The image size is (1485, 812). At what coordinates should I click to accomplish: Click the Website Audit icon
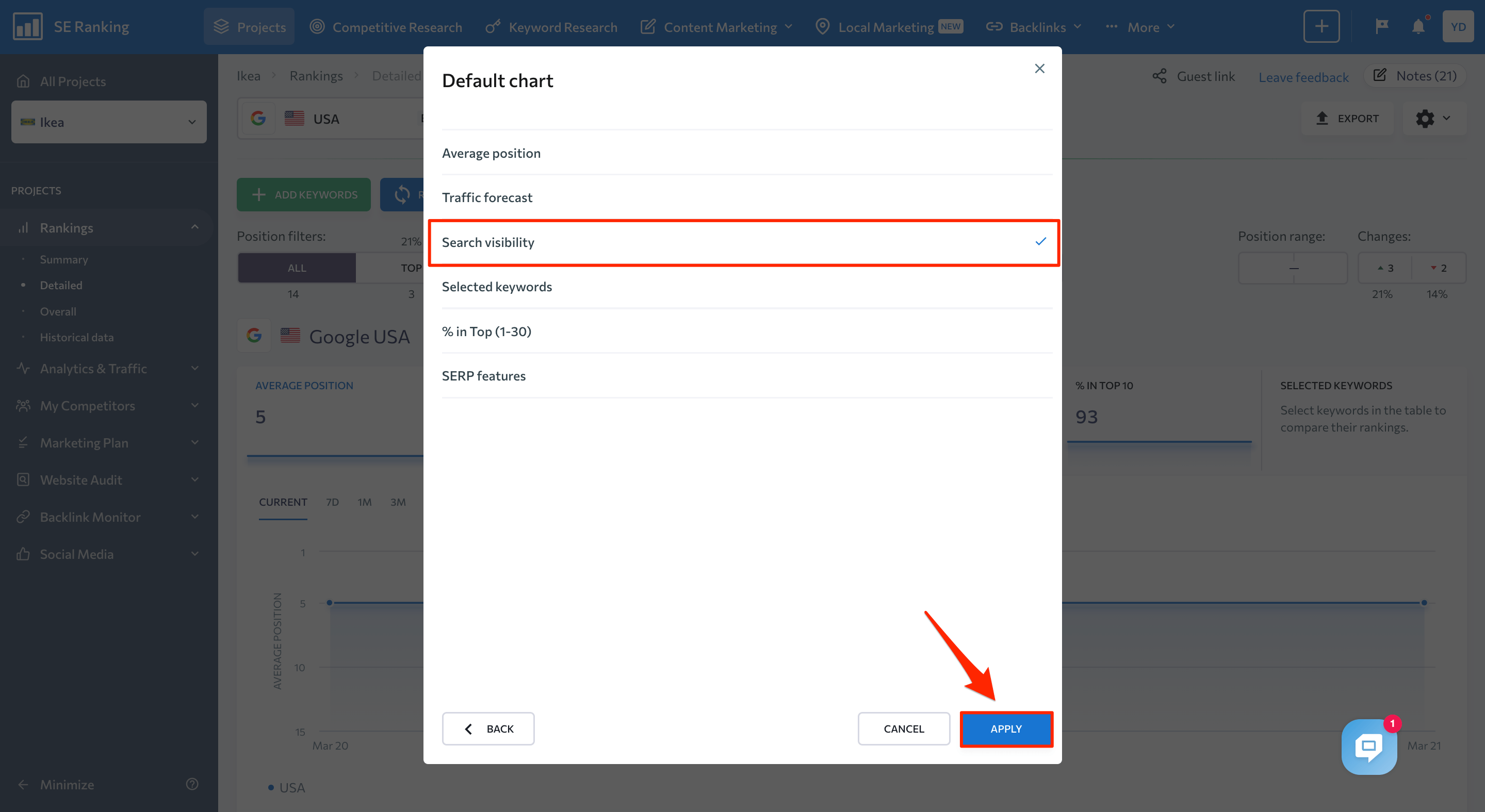[23, 479]
